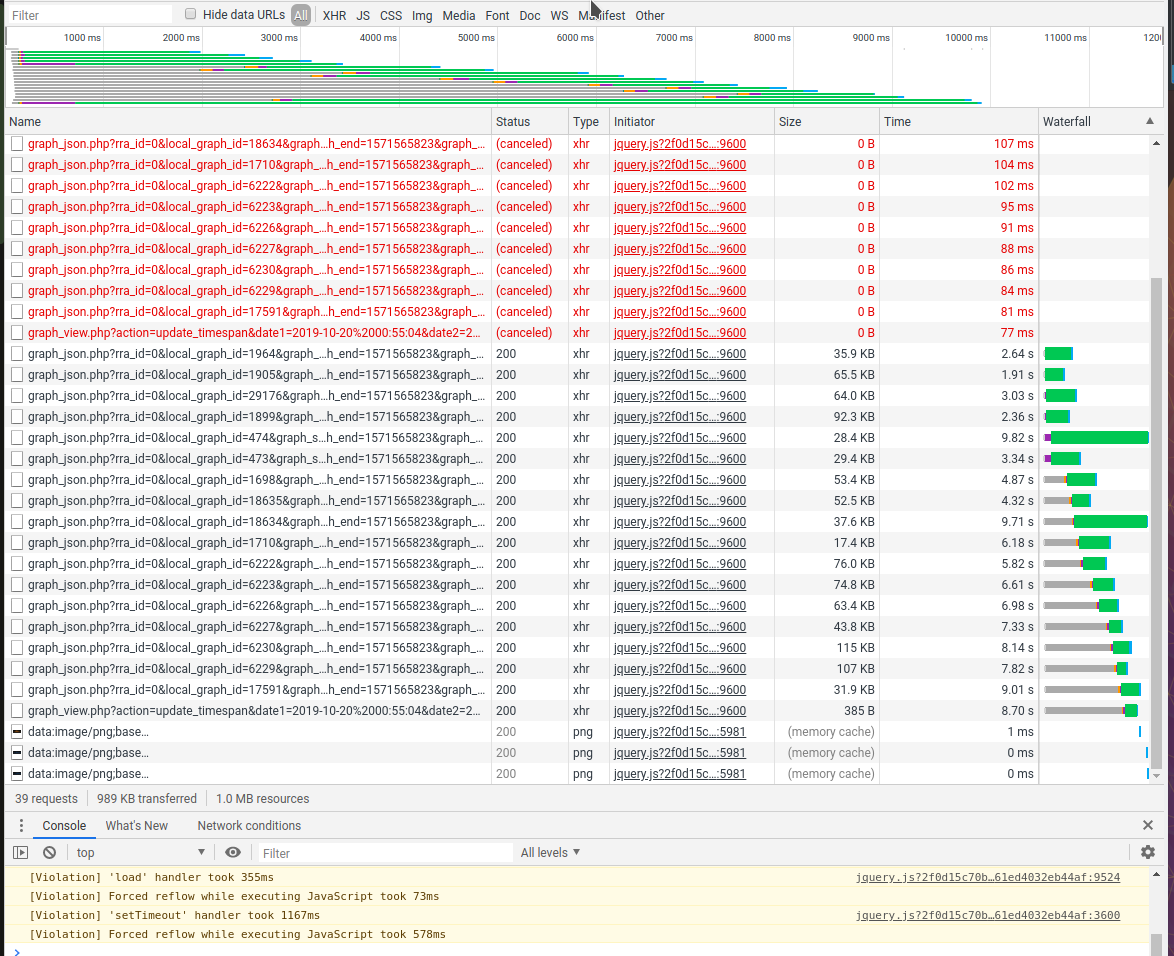
Task: Select the 92.3 KB size cell
Action: (827, 416)
